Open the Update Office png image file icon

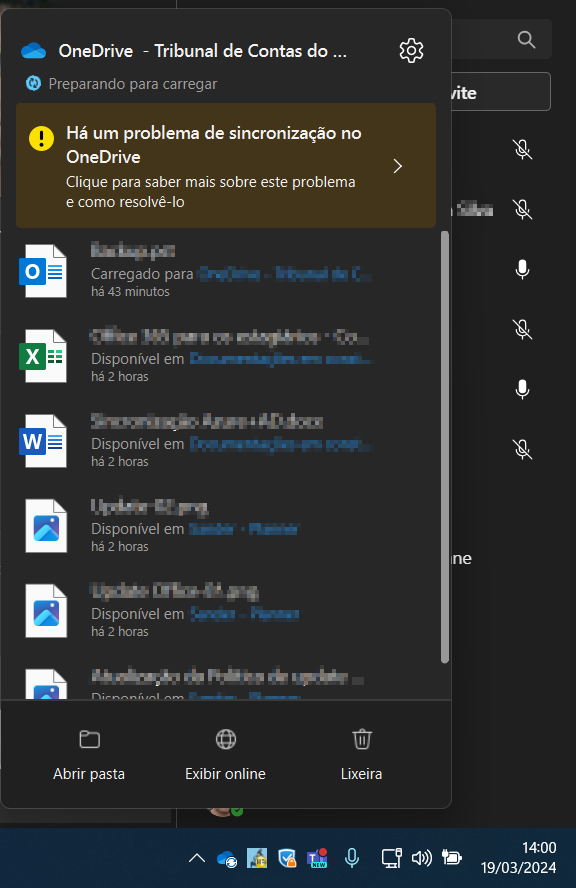coord(46,611)
